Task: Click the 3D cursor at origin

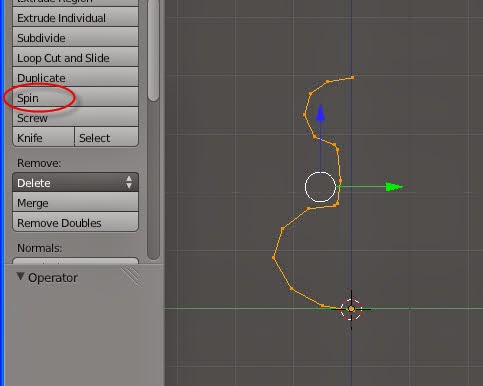Action: pyautogui.click(x=351, y=309)
